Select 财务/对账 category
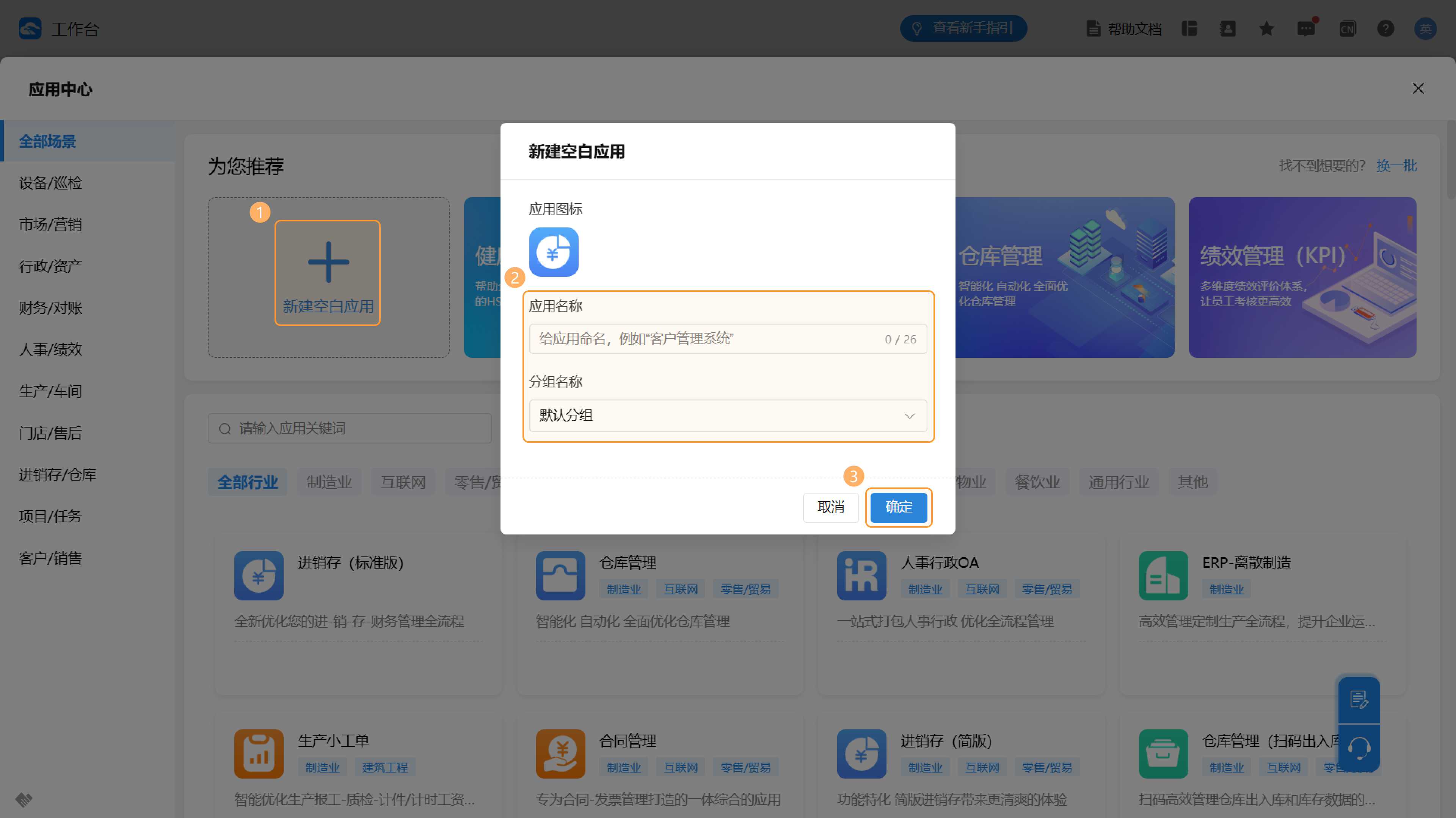This screenshot has width=1456, height=818. pos(88,308)
